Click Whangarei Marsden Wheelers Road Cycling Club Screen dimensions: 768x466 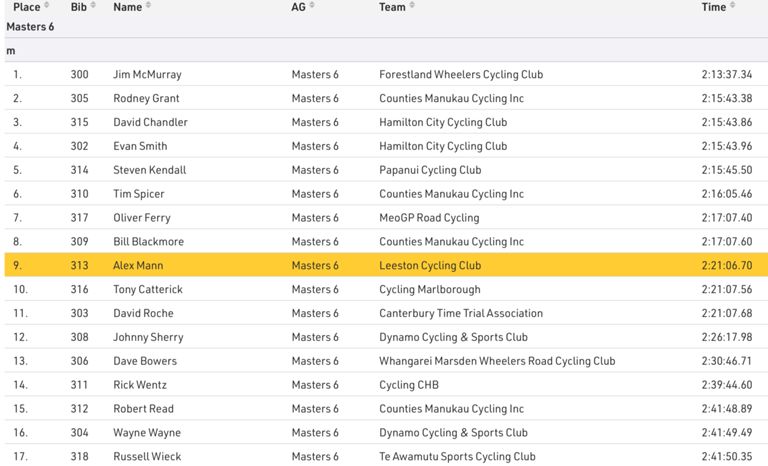(497, 361)
